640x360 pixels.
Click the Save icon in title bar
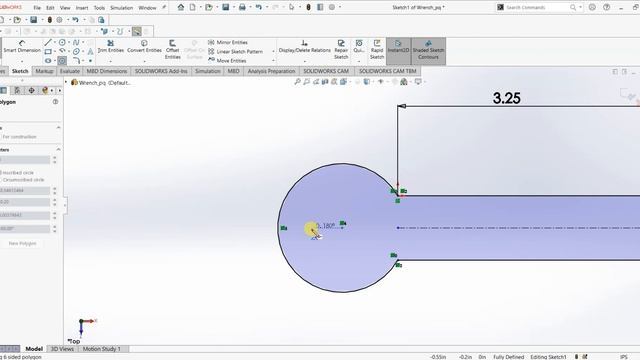pyautogui.click(x=225, y=7)
